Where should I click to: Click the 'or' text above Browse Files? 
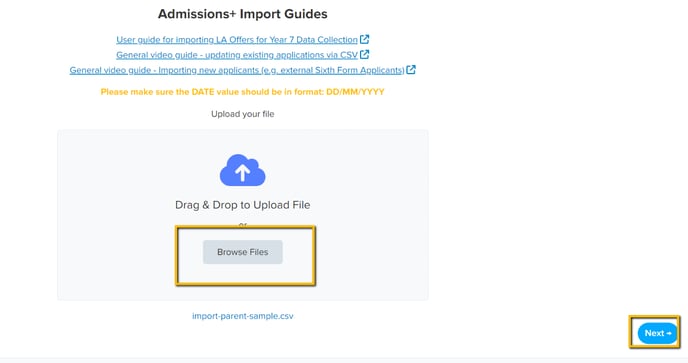(x=243, y=224)
